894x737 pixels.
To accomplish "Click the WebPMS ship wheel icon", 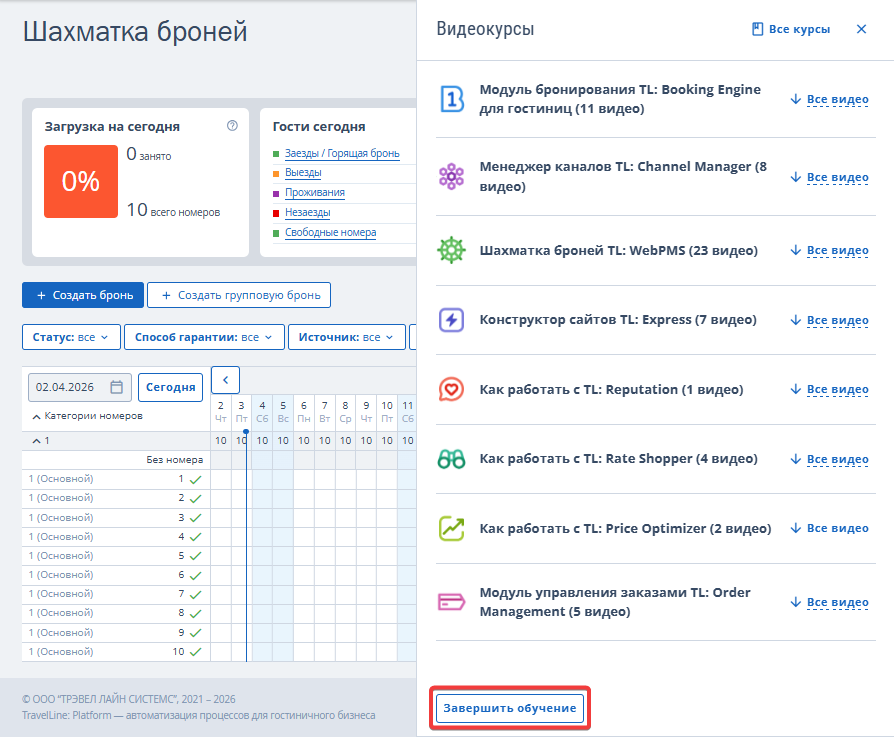I will pos(452,250).
